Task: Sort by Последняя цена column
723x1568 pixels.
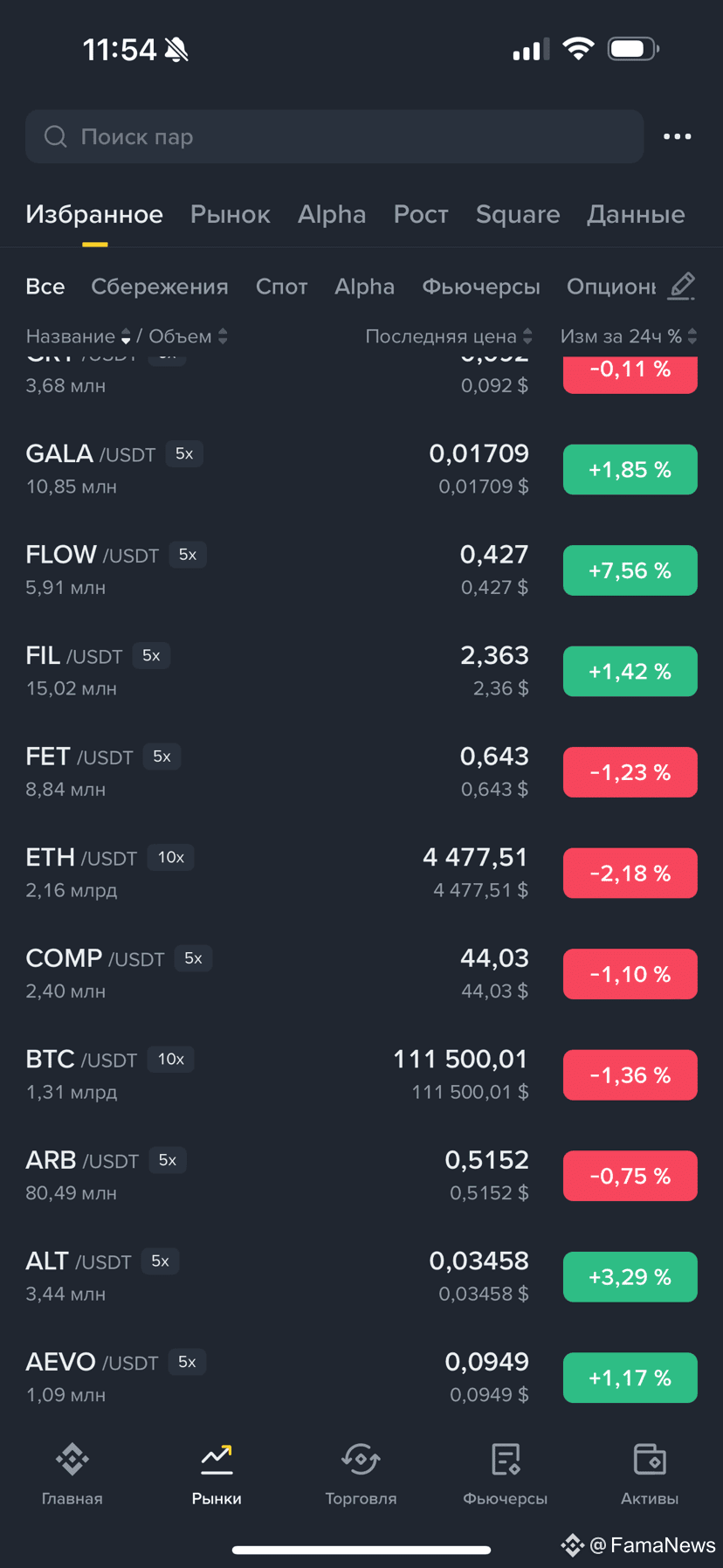Action: 449,336
